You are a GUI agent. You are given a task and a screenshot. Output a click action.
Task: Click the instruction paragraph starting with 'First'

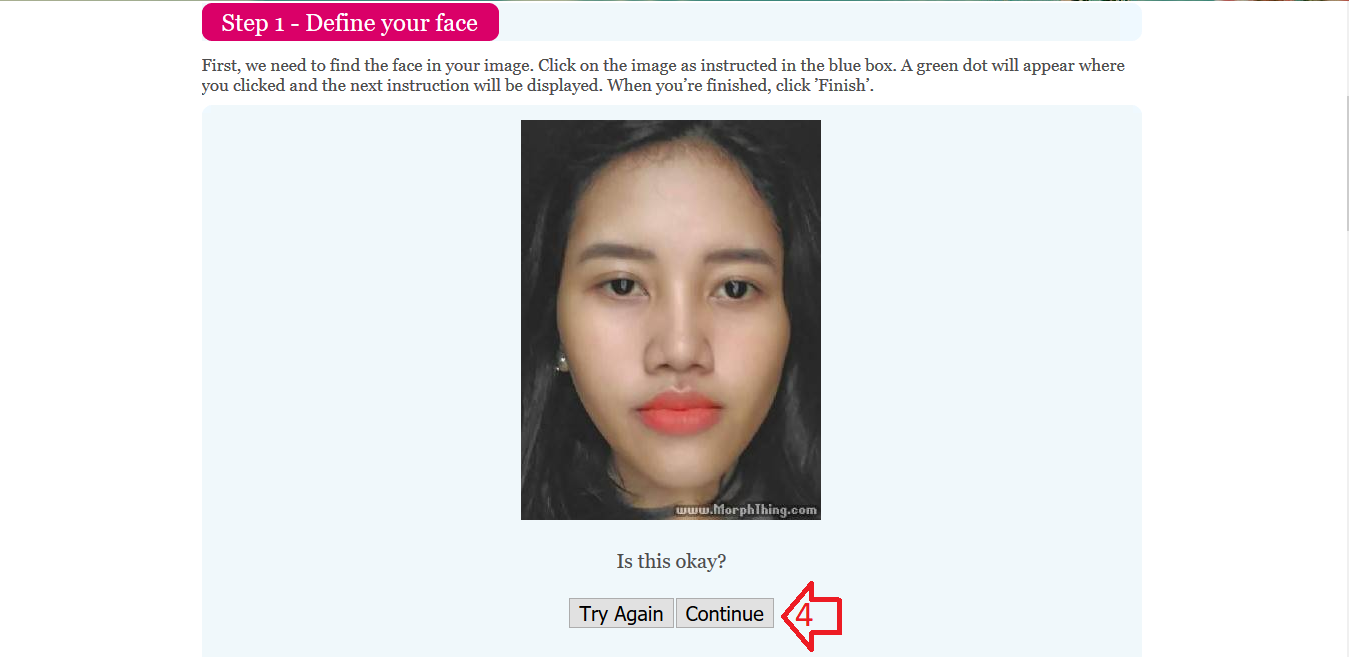tap(663, 75)
